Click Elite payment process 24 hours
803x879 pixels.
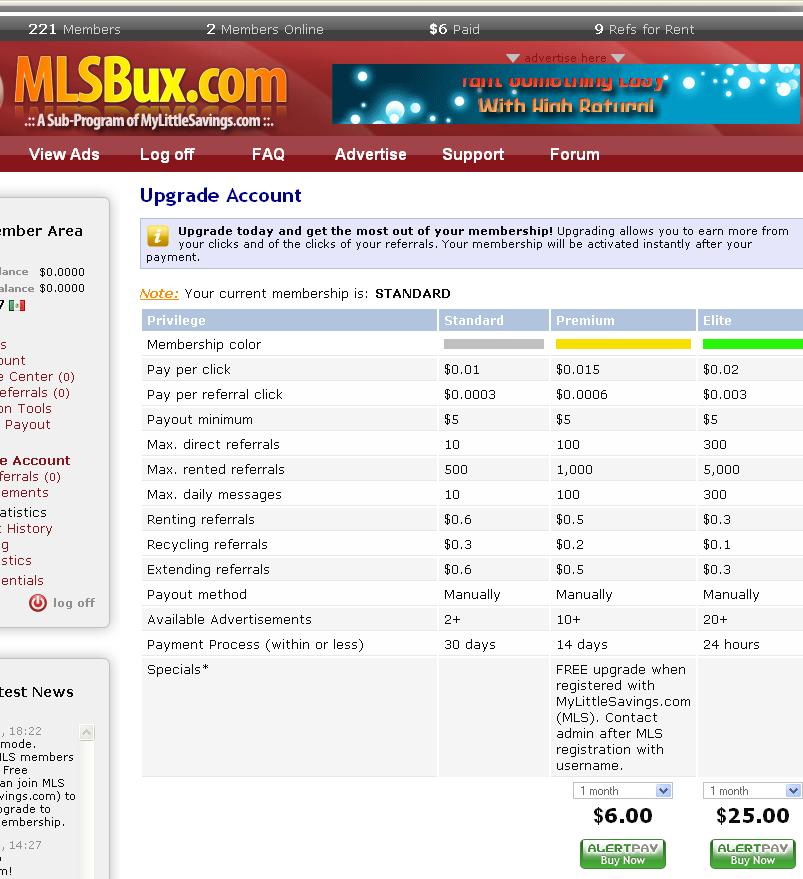tap(731, 645)
